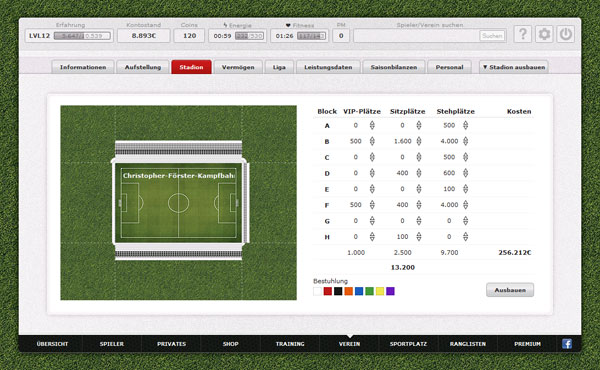
Task: Adjust Block F VIP-Plätze stepper
Action: pyautogui.click(x=372, y=205)
